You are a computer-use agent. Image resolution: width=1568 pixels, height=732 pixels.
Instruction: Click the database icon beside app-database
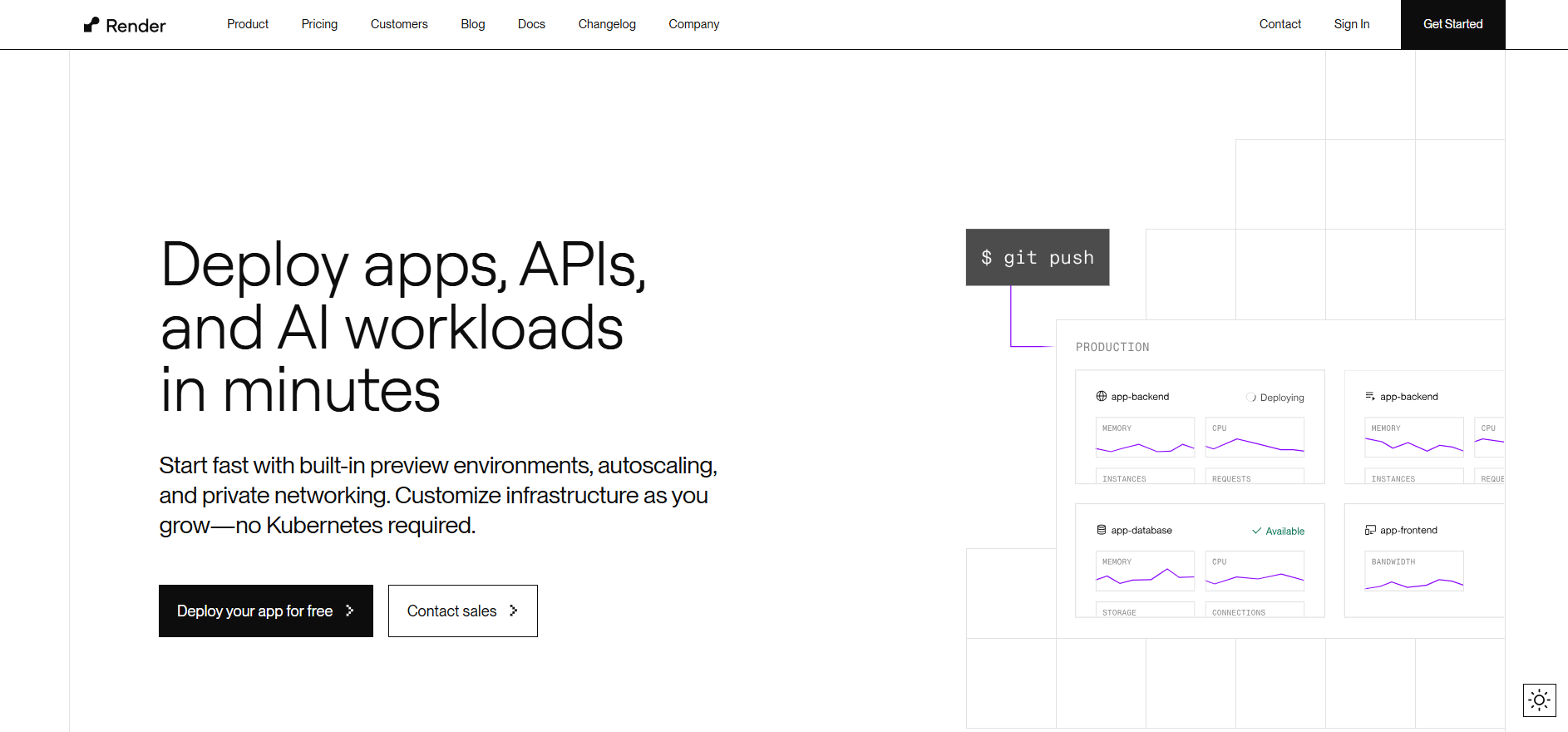[1101, 530]
